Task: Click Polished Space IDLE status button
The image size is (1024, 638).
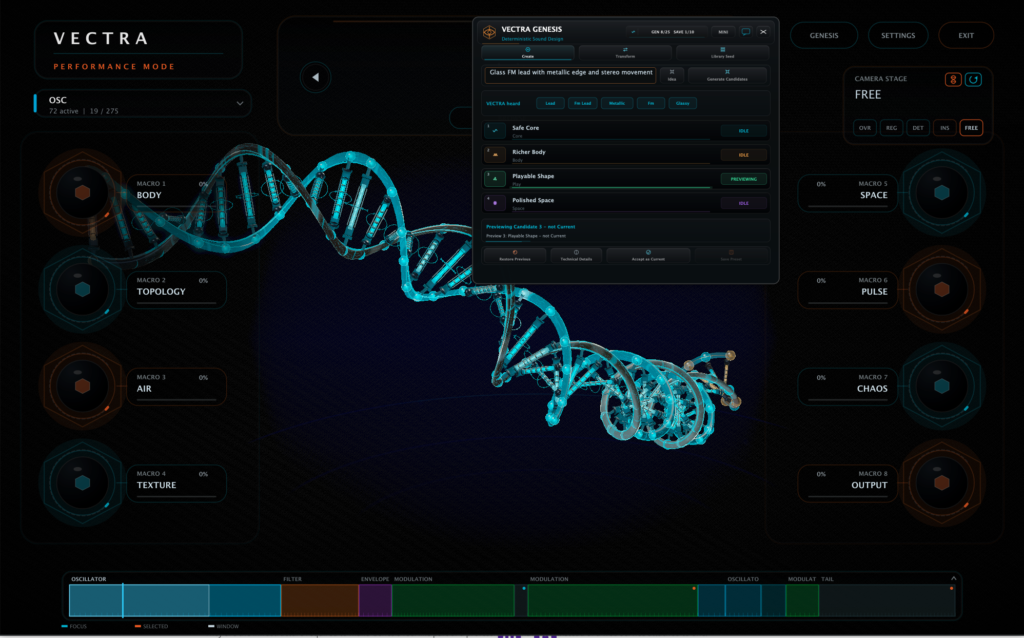Action: click(x=743, y=203)
